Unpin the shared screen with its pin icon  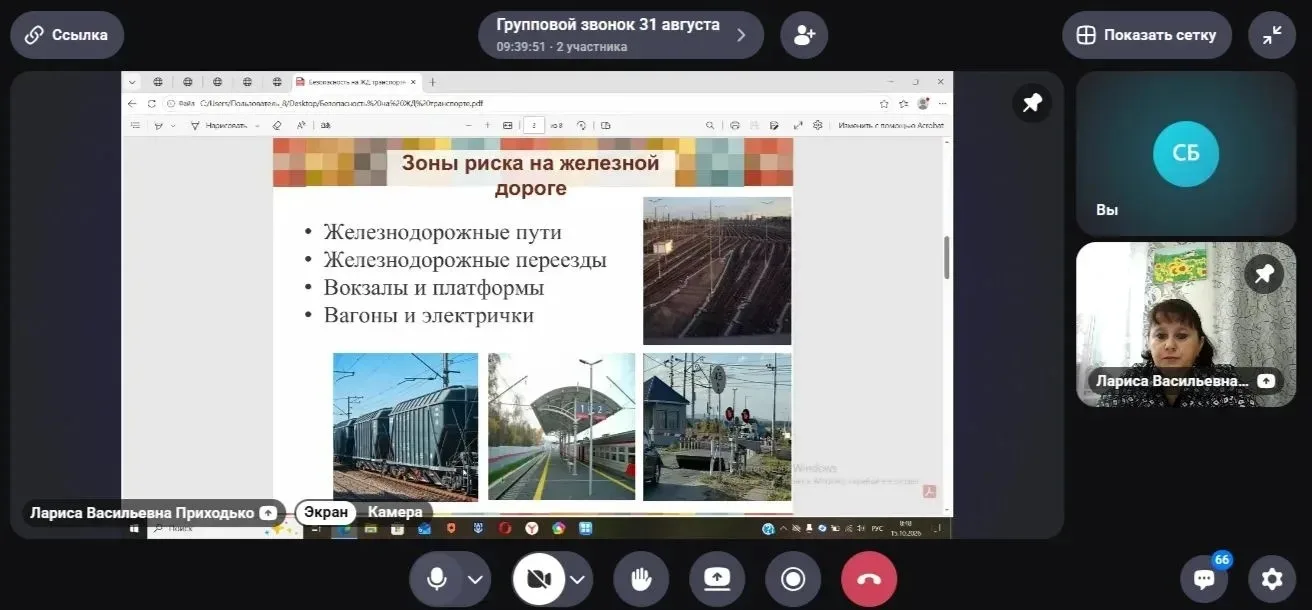point(1031,103)
